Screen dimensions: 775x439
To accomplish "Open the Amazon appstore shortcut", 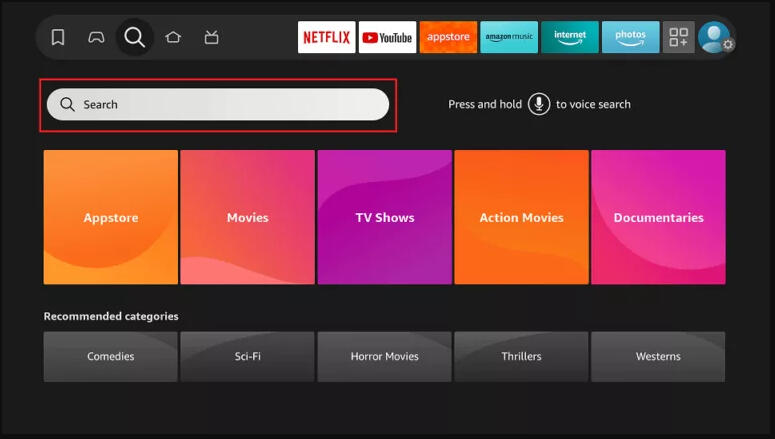I will [x=448, y=38].
